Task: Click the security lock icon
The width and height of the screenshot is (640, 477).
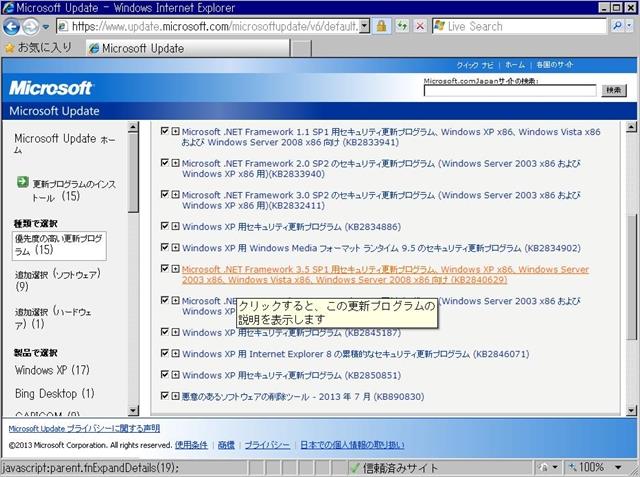Action: click(x=382, y=27)
